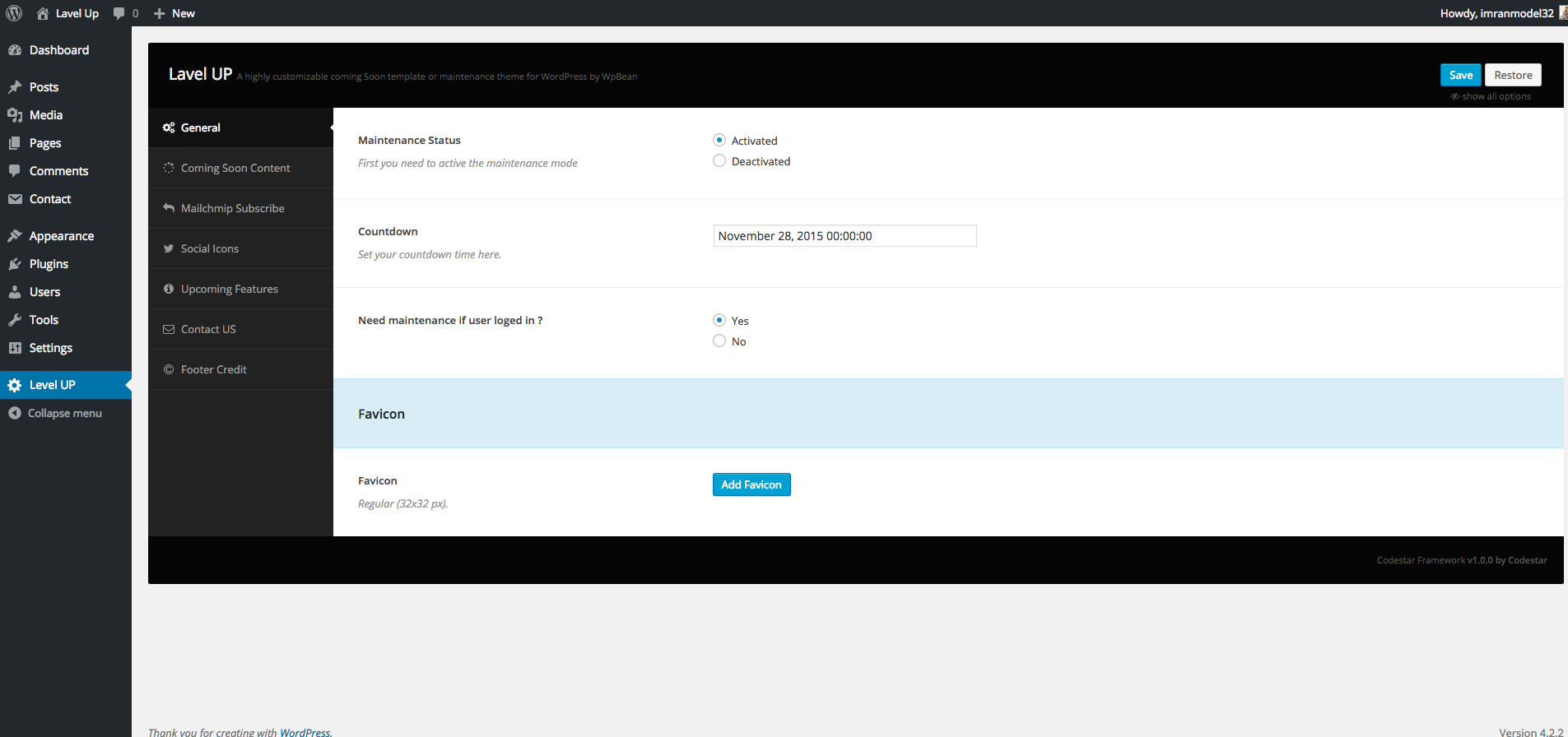Open the Settings menu item
This screenshot has width=1568, height=737.
[66, 348]
